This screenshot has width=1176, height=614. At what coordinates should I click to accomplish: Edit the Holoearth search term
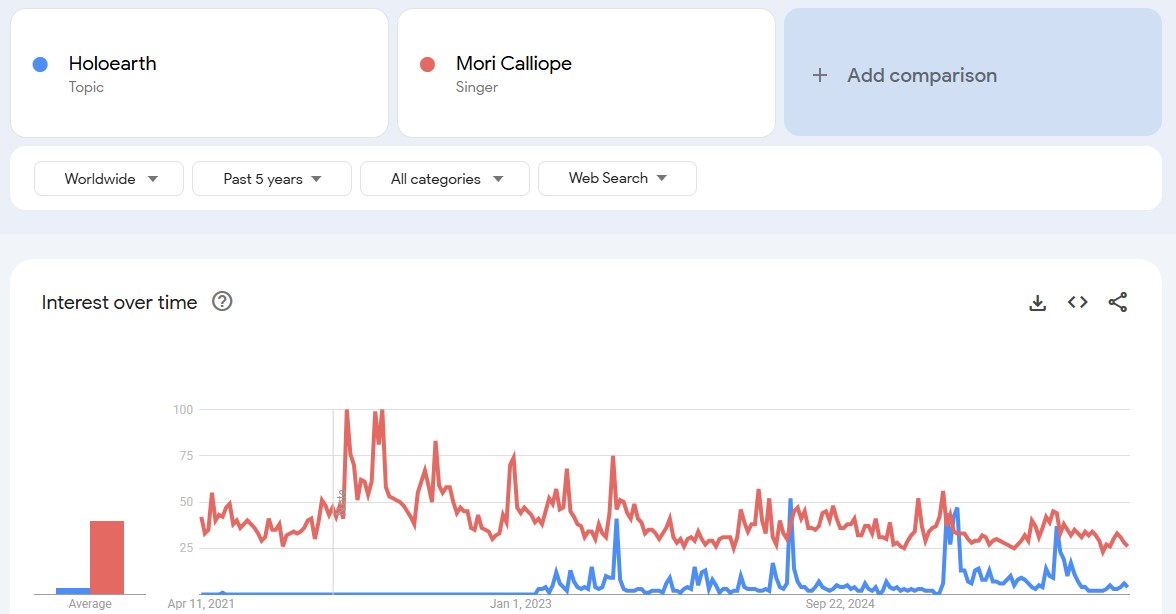pos(113,64)
